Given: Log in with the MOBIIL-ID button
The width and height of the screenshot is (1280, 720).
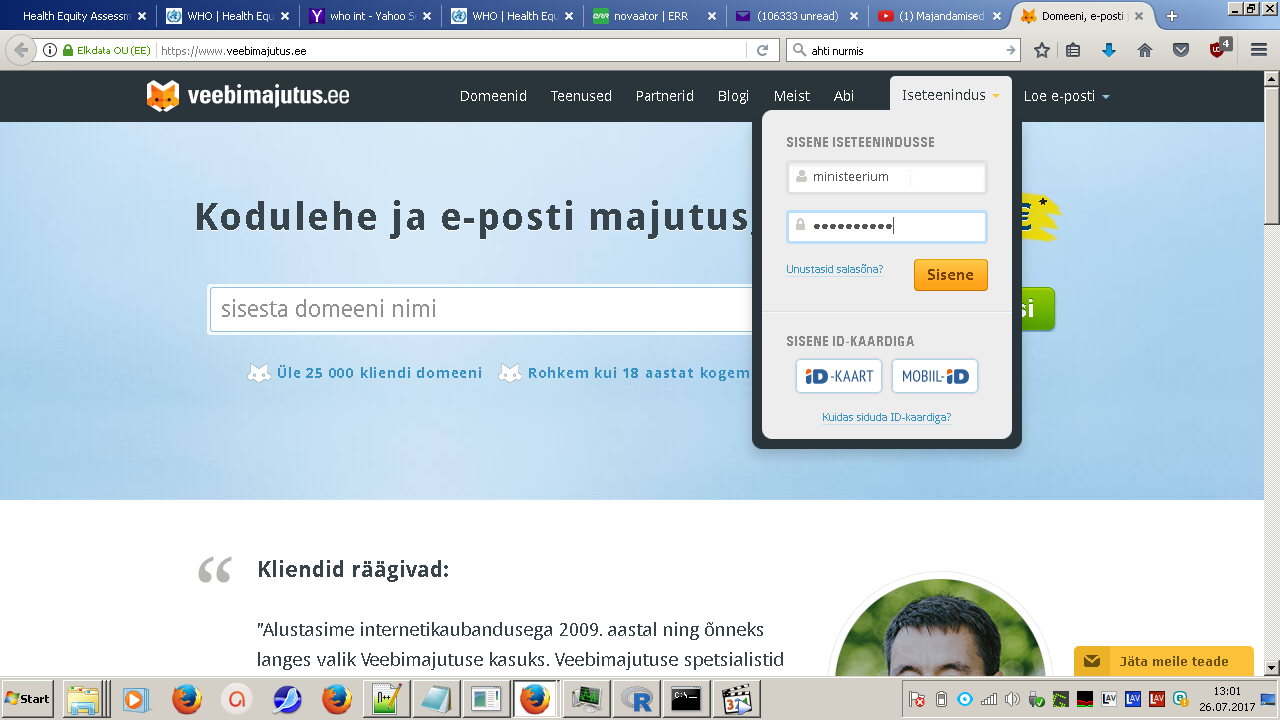Looking at the screenshot, I should (x=935, y=376).
